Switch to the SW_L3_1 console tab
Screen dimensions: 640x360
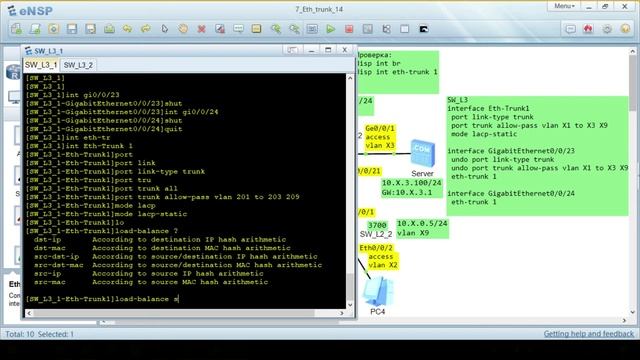pyautogui.click(x=41, y=65)
